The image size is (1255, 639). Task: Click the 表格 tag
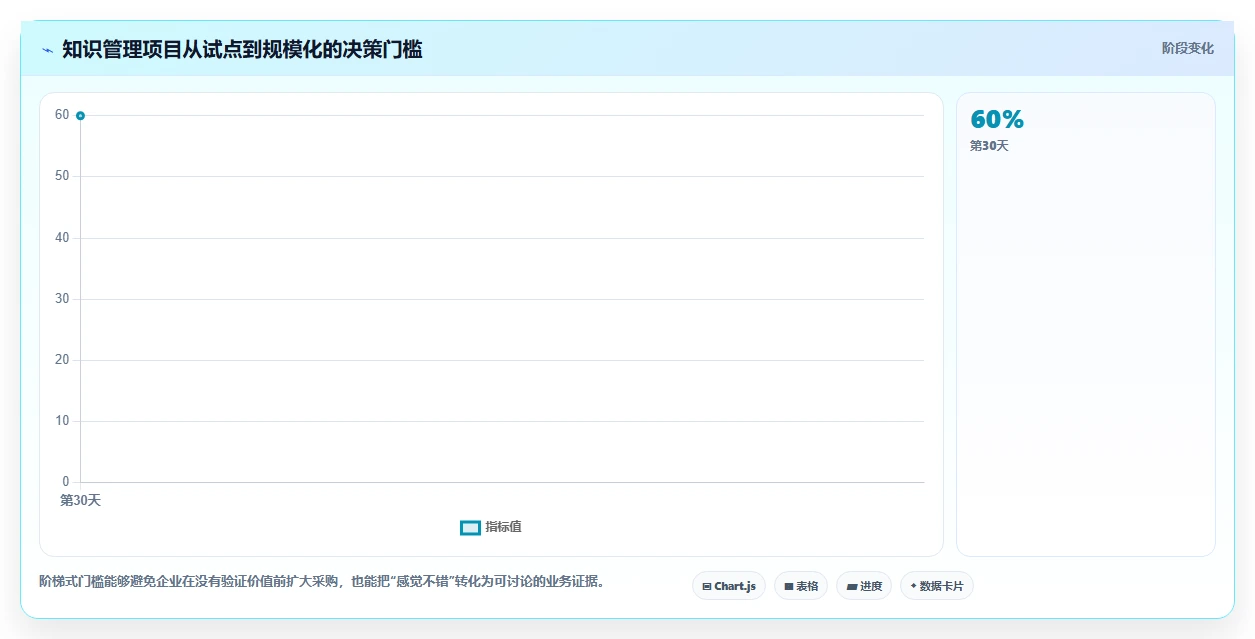coord(801,586)
